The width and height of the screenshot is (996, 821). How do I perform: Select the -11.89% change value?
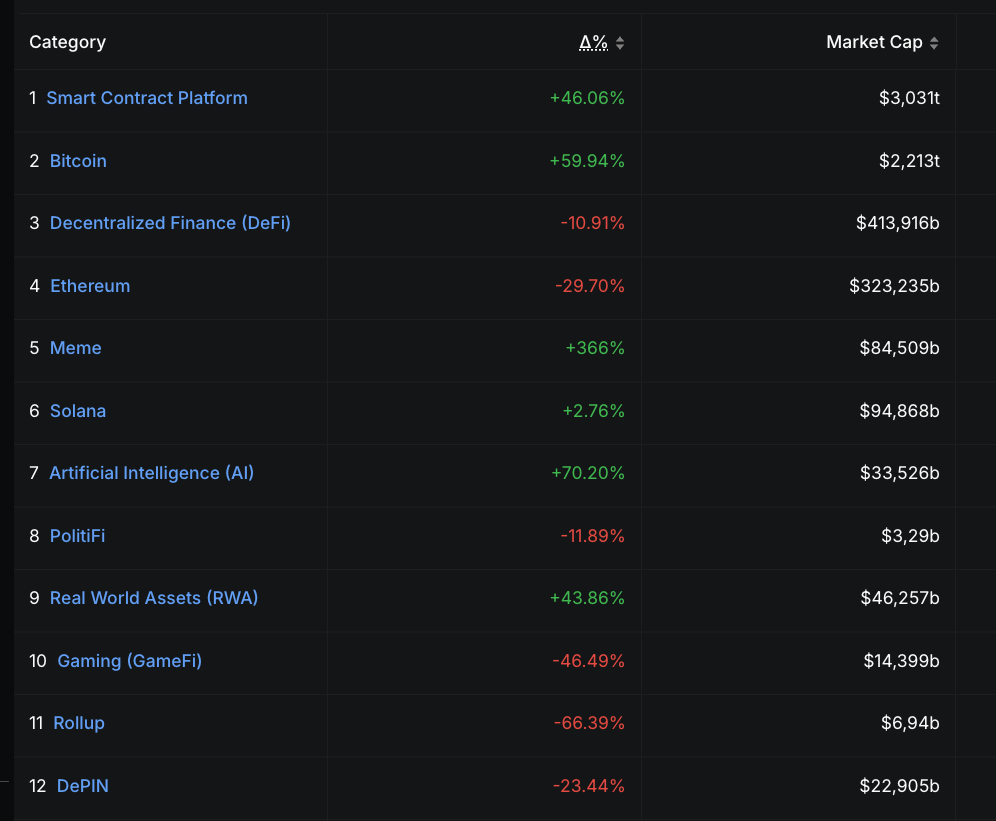[x=593, y=536]
